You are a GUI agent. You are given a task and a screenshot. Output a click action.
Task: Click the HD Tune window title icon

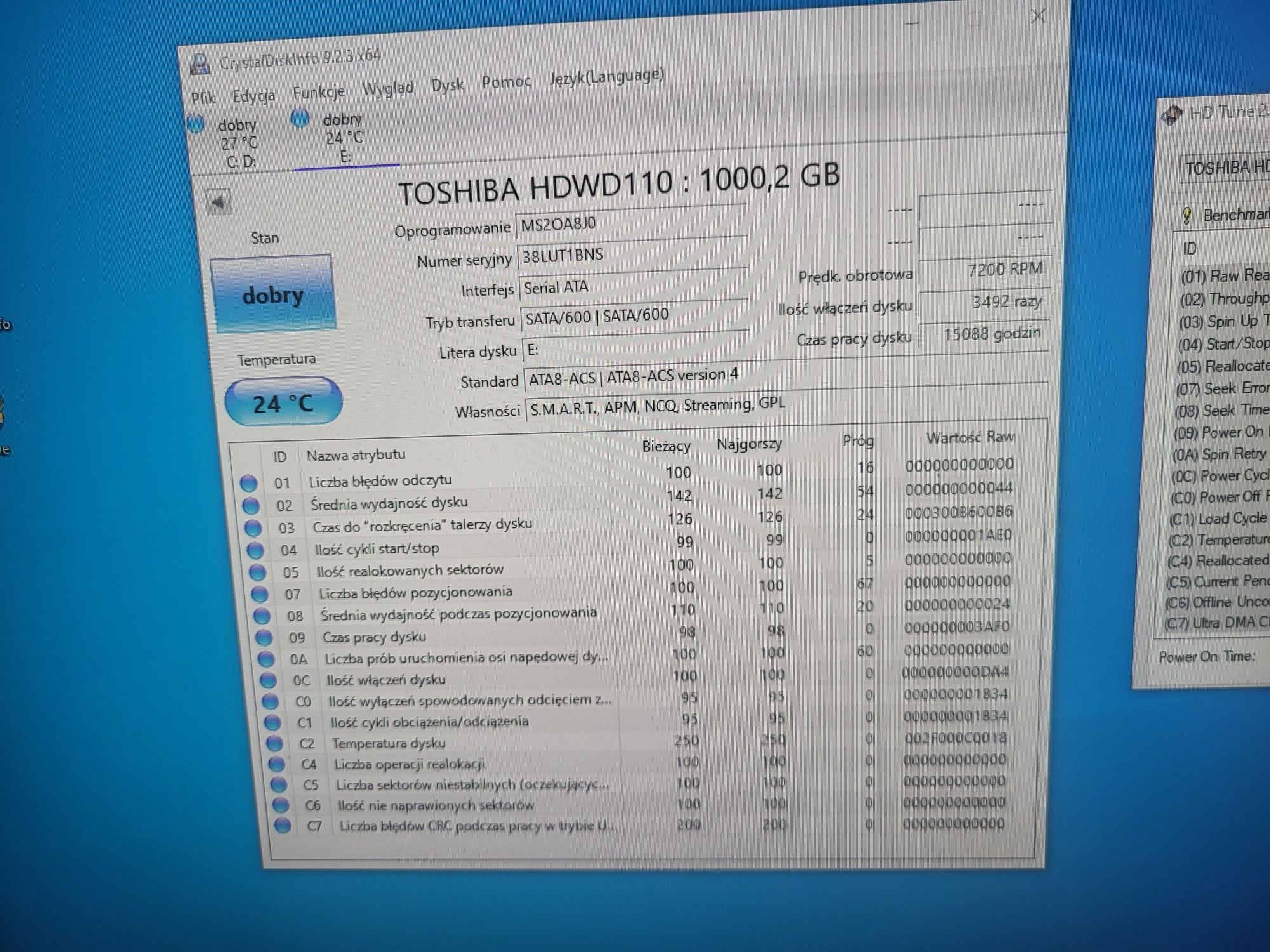pyautogui.click(x=1172, y=115)
